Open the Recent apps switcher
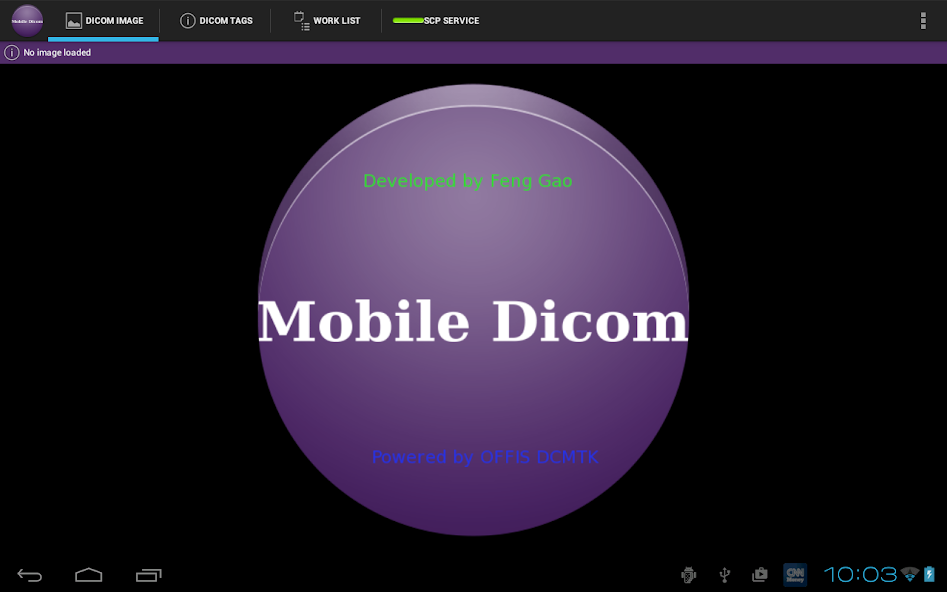 pyautogui.click(x=149, y=575)
